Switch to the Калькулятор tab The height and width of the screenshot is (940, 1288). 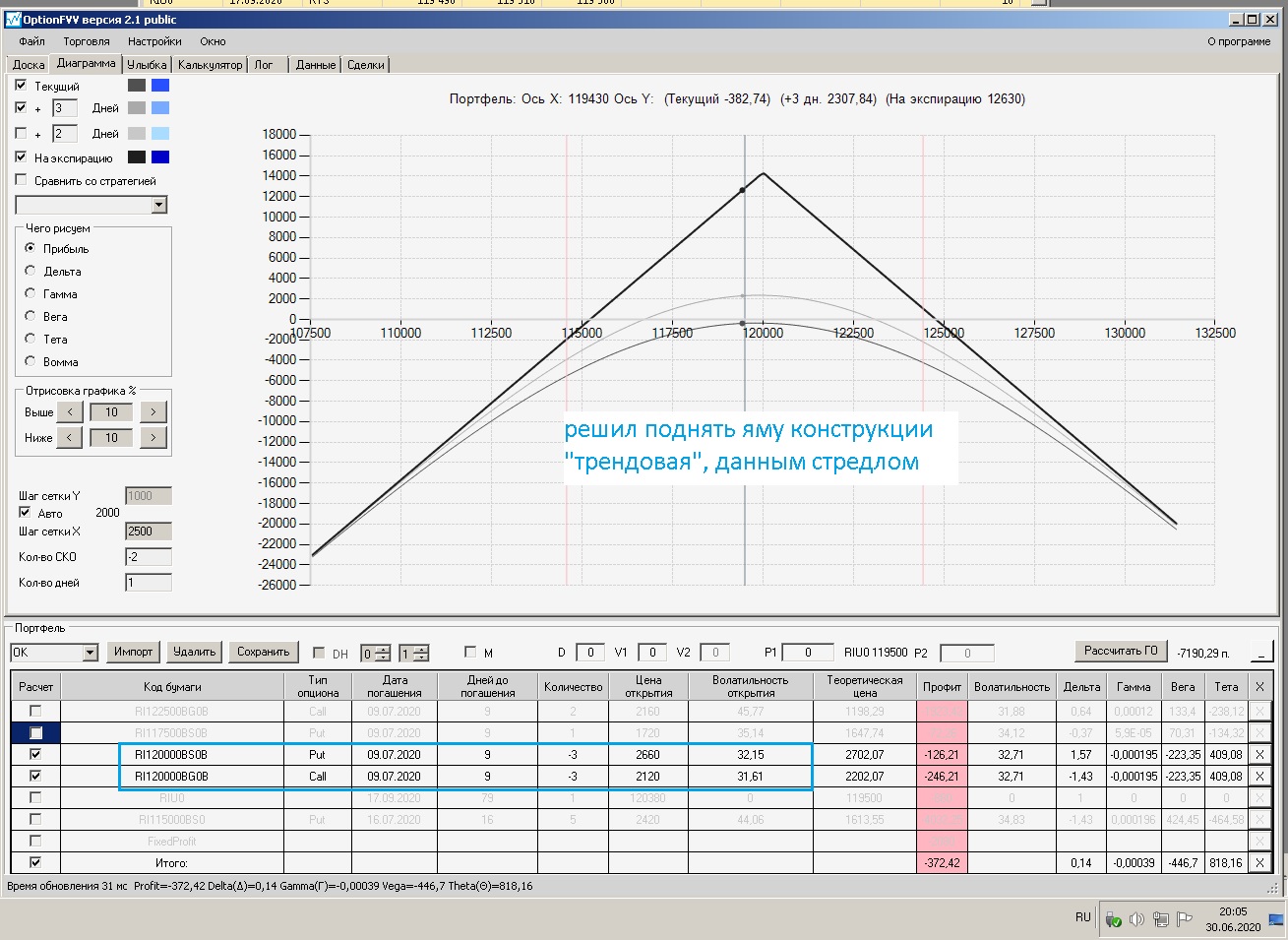coord(210,65)
